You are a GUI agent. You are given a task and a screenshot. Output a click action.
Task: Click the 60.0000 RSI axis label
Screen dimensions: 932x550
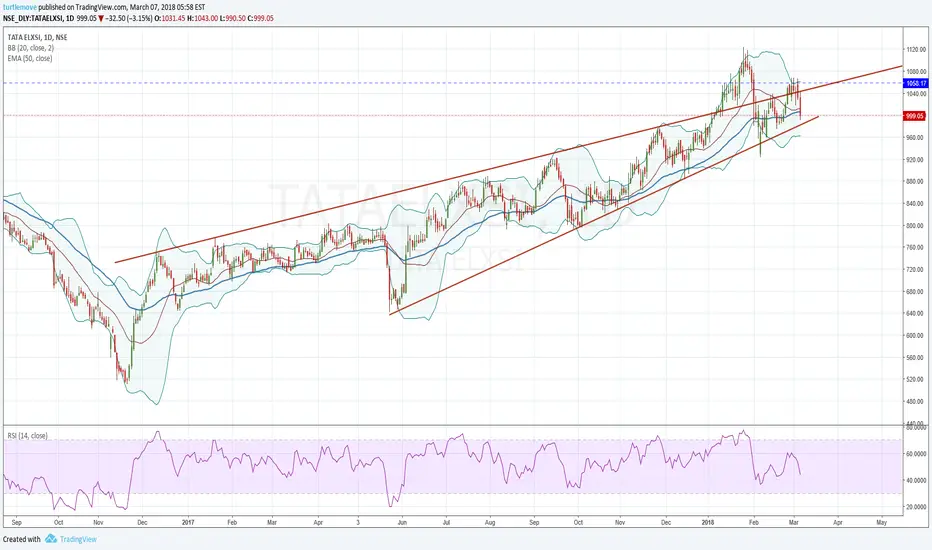point(916,454)
